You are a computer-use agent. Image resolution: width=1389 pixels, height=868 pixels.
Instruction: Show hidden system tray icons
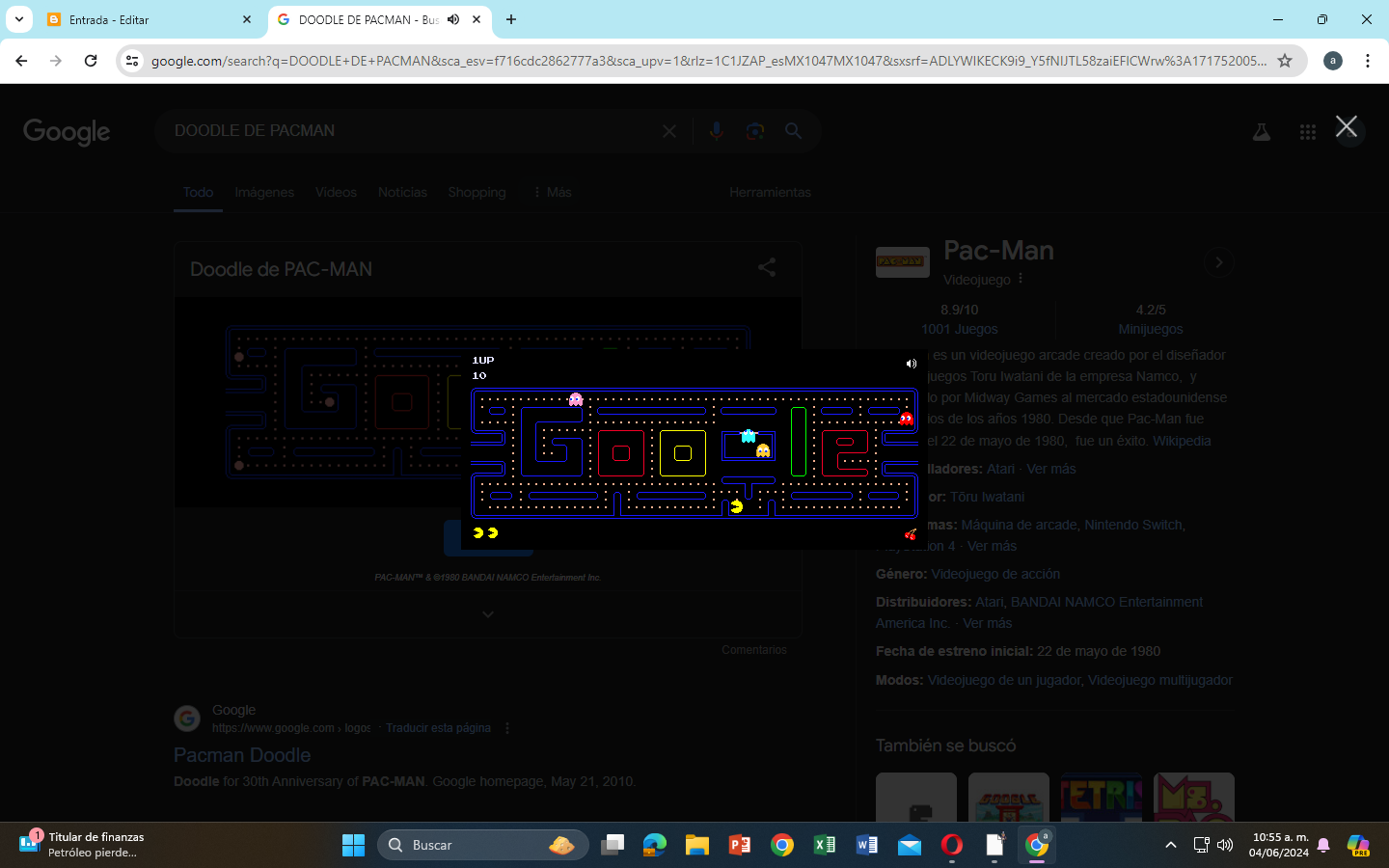pos(1170,845)
